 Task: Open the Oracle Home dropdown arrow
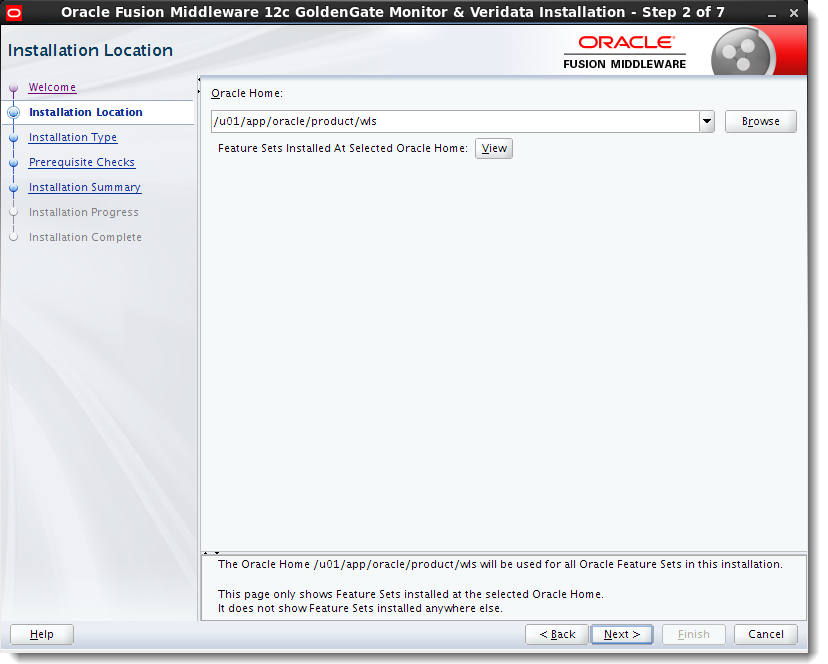tap(707, 121)
